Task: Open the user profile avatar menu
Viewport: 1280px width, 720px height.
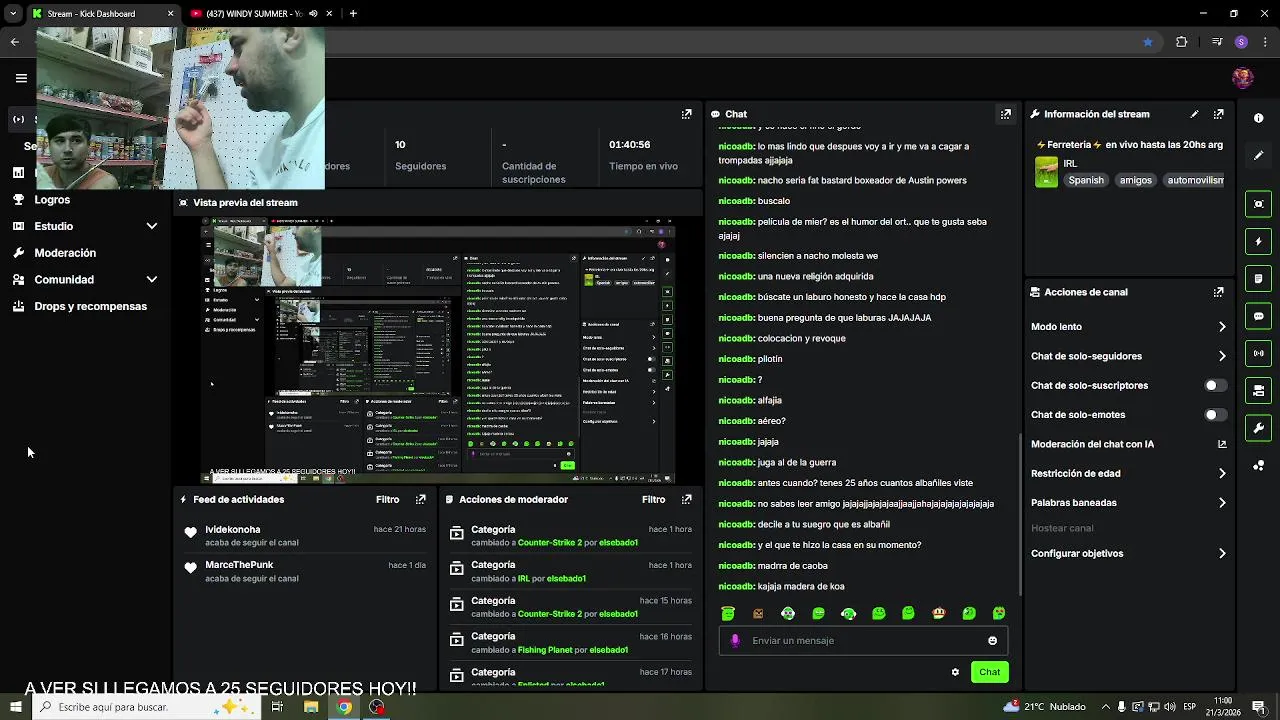Action: pyautogui.click(x=1243, y=78)
